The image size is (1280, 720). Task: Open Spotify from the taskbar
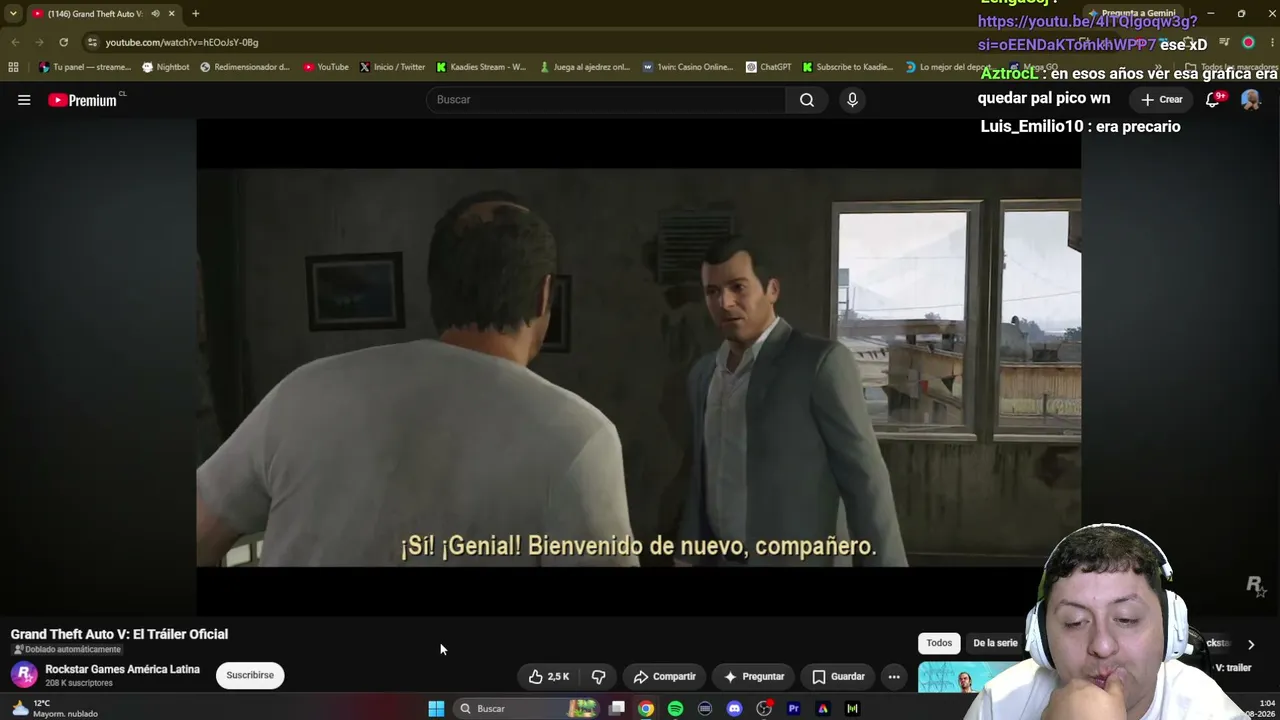point(675,708)
